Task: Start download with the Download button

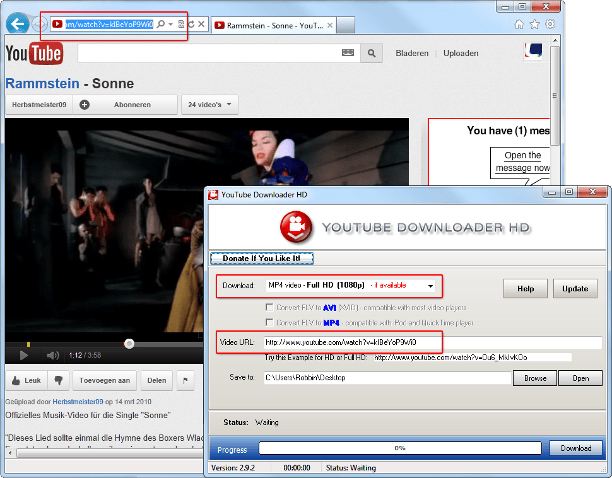Action: (x=576, y=448)
